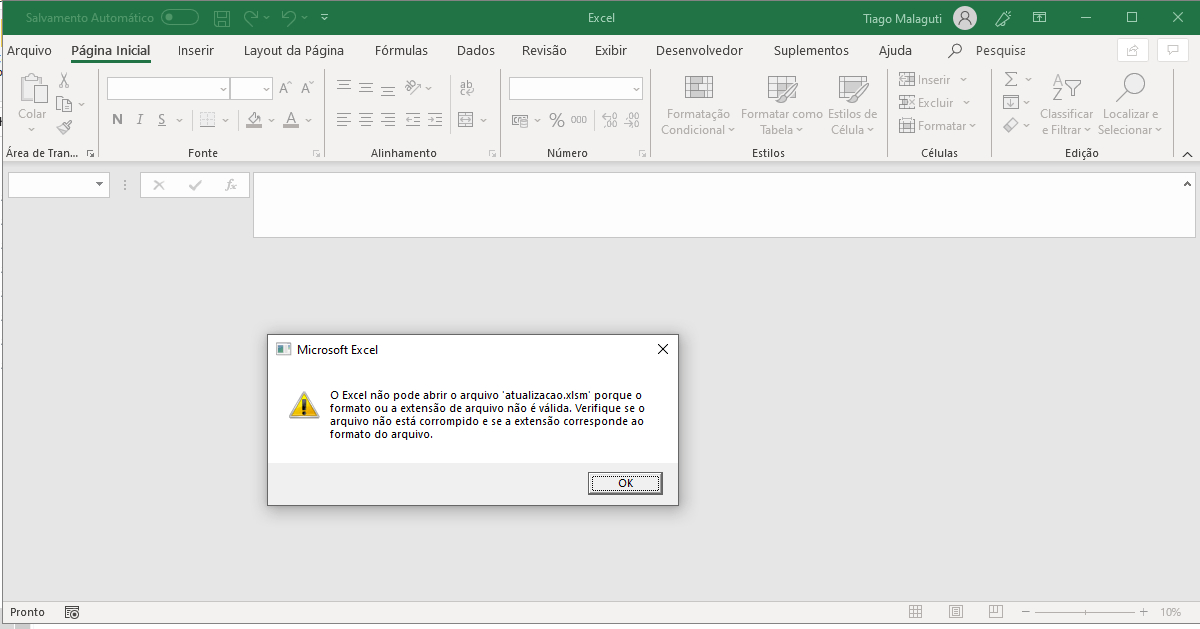This screenshot has height=629, width=1200.
Task: Open the Arquivo tab
Action: [29, 51]
